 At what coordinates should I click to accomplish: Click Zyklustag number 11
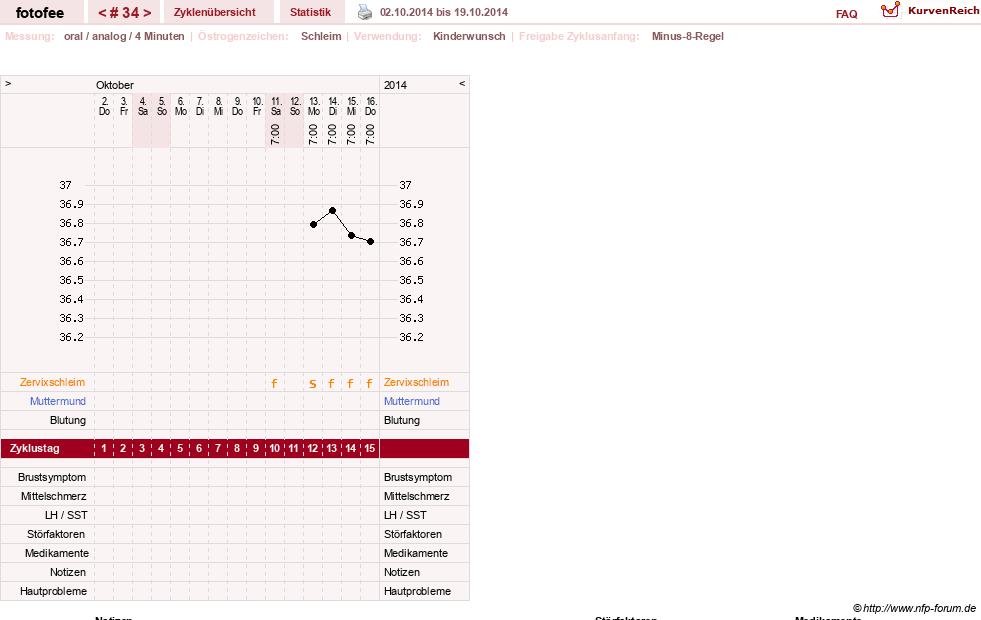(293, 449)
